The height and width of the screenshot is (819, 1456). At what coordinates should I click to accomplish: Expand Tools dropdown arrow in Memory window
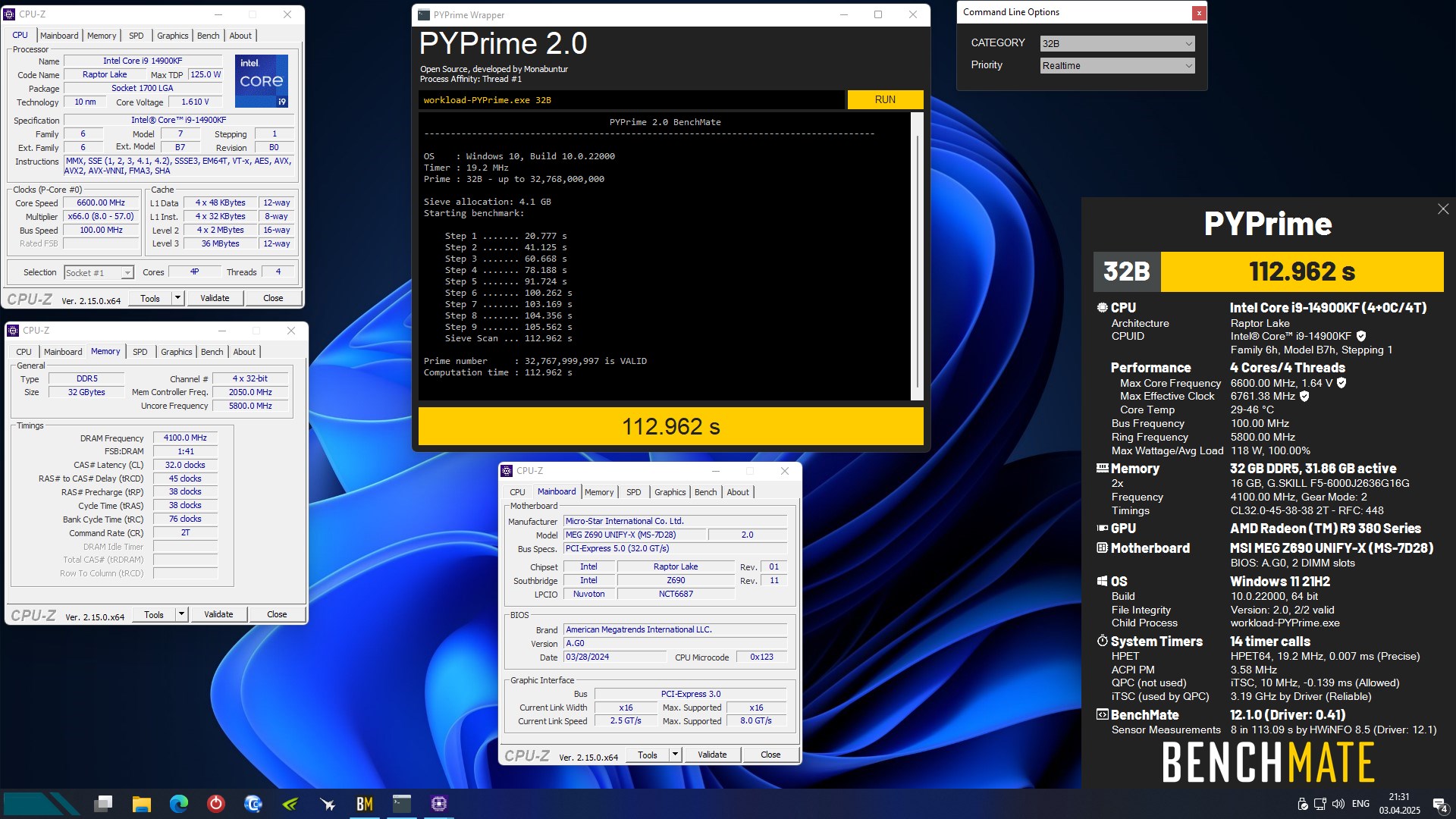click(181, 614)
